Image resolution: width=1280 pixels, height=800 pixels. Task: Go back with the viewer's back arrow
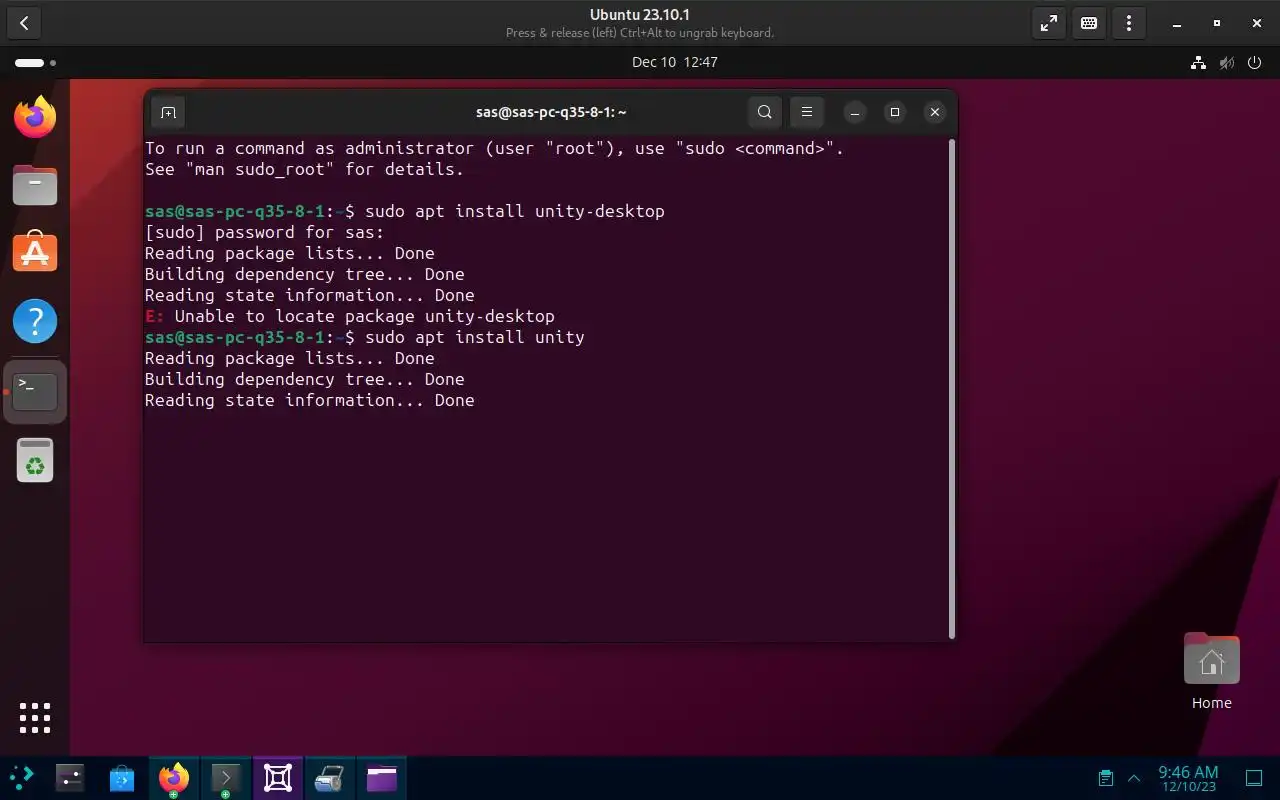[24, 23]
